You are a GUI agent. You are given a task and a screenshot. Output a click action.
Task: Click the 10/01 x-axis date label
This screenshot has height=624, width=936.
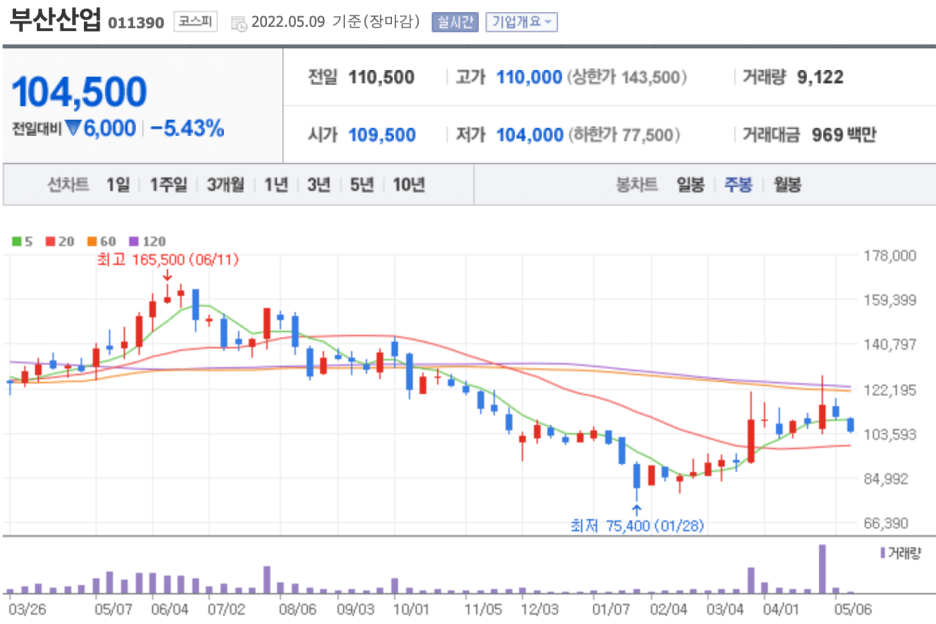(411, 609)
